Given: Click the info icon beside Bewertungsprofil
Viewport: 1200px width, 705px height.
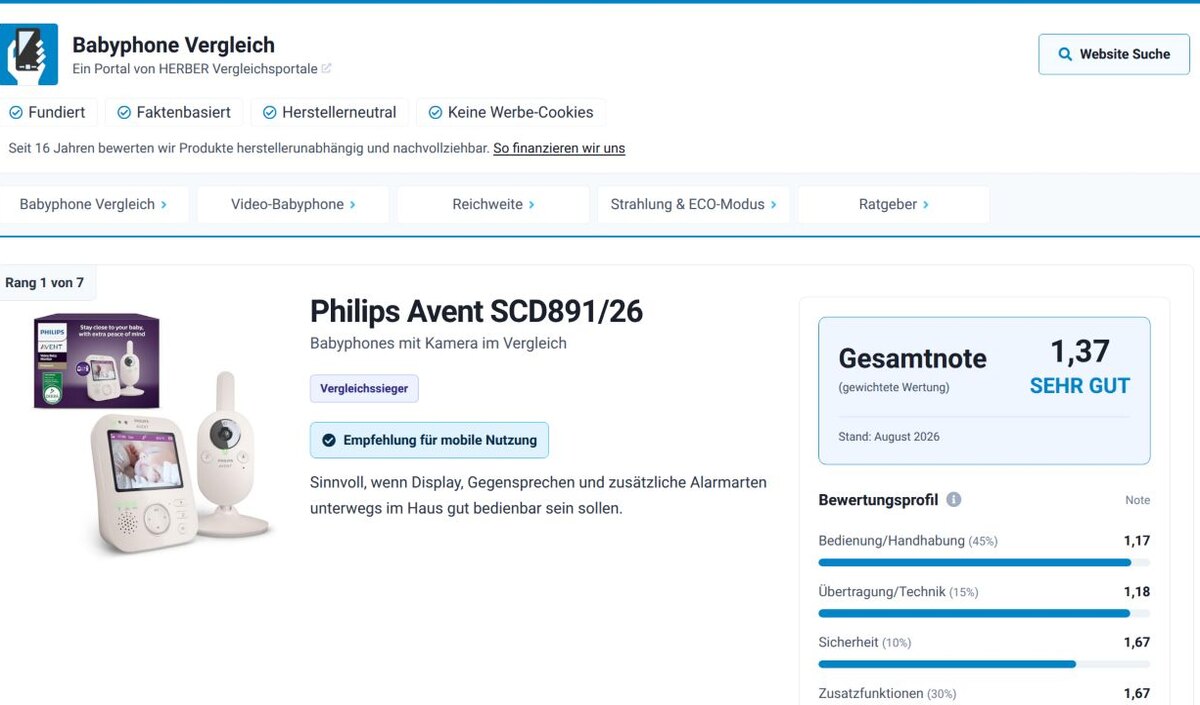Looking at the screenshot, I should click(x=954, y=499).
